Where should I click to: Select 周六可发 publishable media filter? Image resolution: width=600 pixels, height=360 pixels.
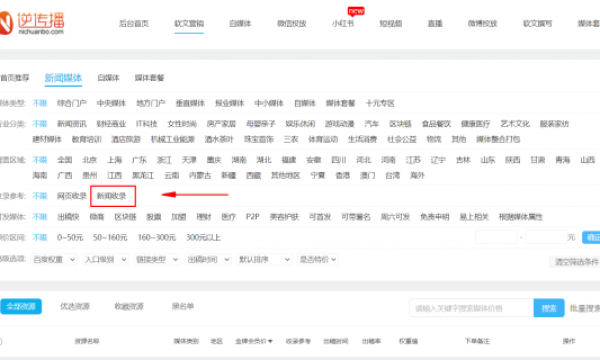click(x=395, y=217)
